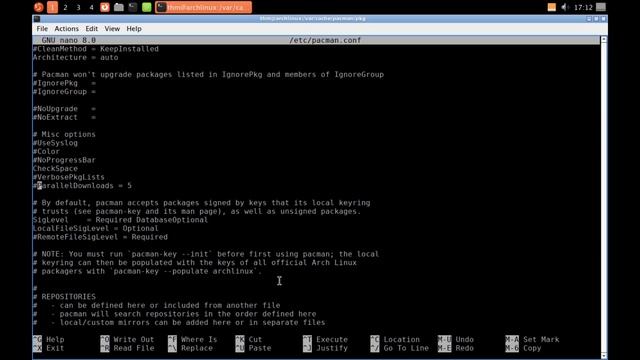The width and height of the screenshot is (640, 360).
Task: Click the '^X Exit' shortcut label
Action: (x=49, y=348)
